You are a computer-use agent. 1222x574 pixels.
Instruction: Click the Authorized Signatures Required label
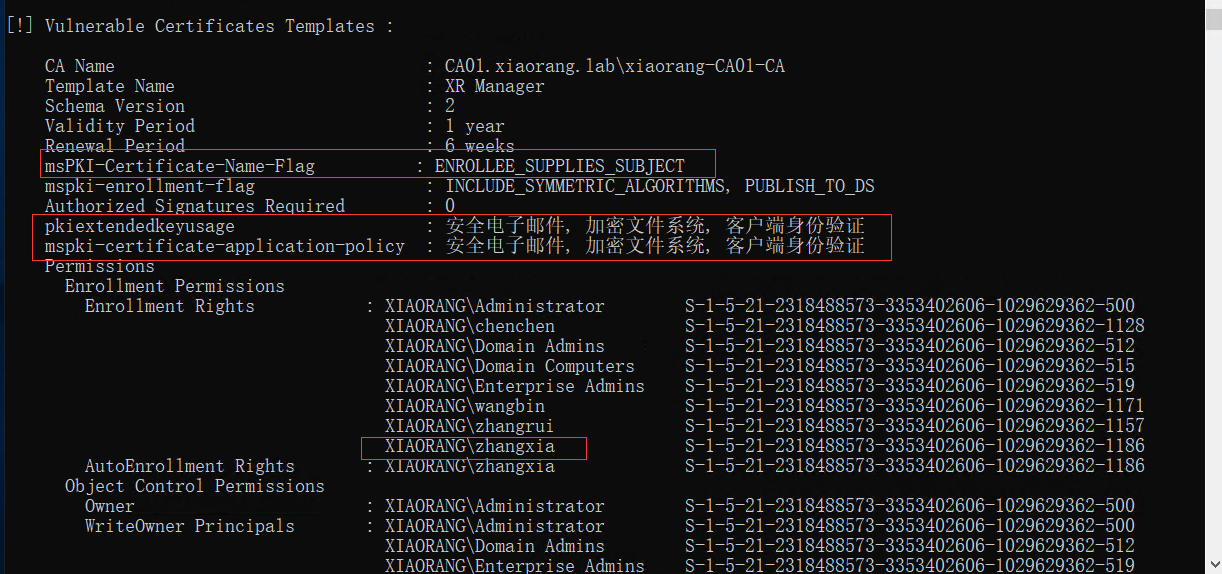tap(194, 206)
